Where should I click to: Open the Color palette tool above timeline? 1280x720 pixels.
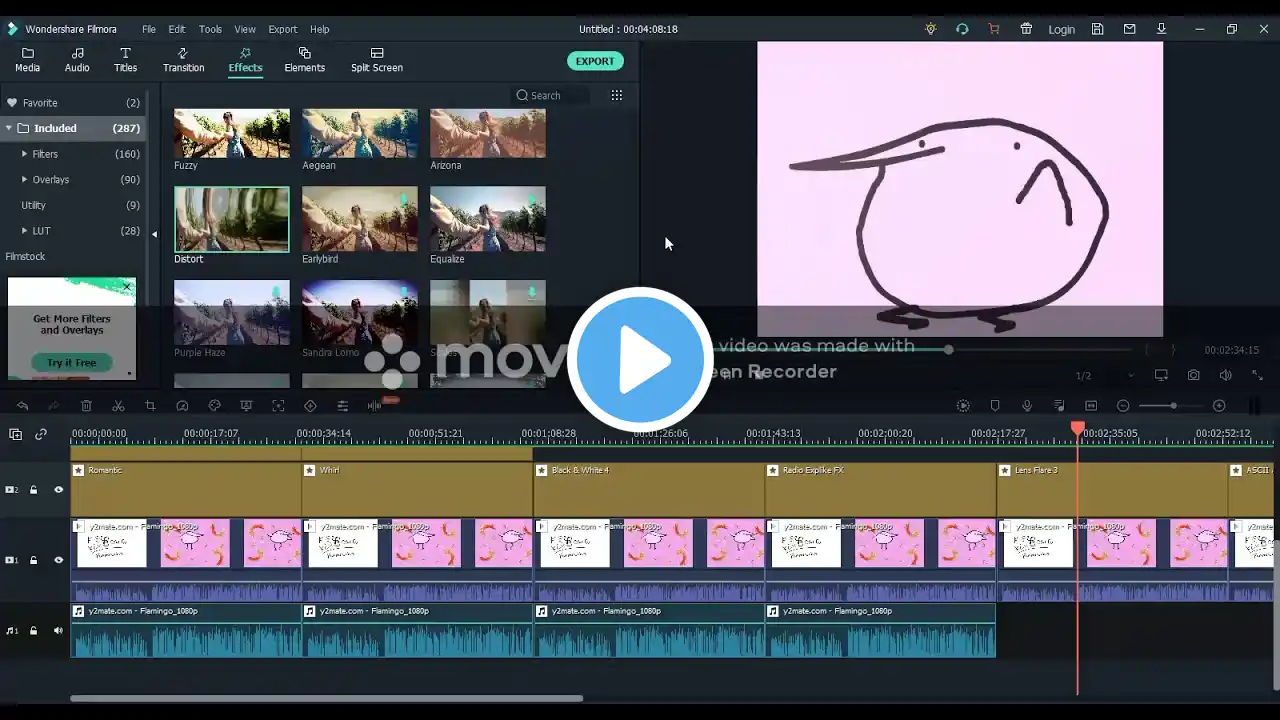[x=214, y=406]
